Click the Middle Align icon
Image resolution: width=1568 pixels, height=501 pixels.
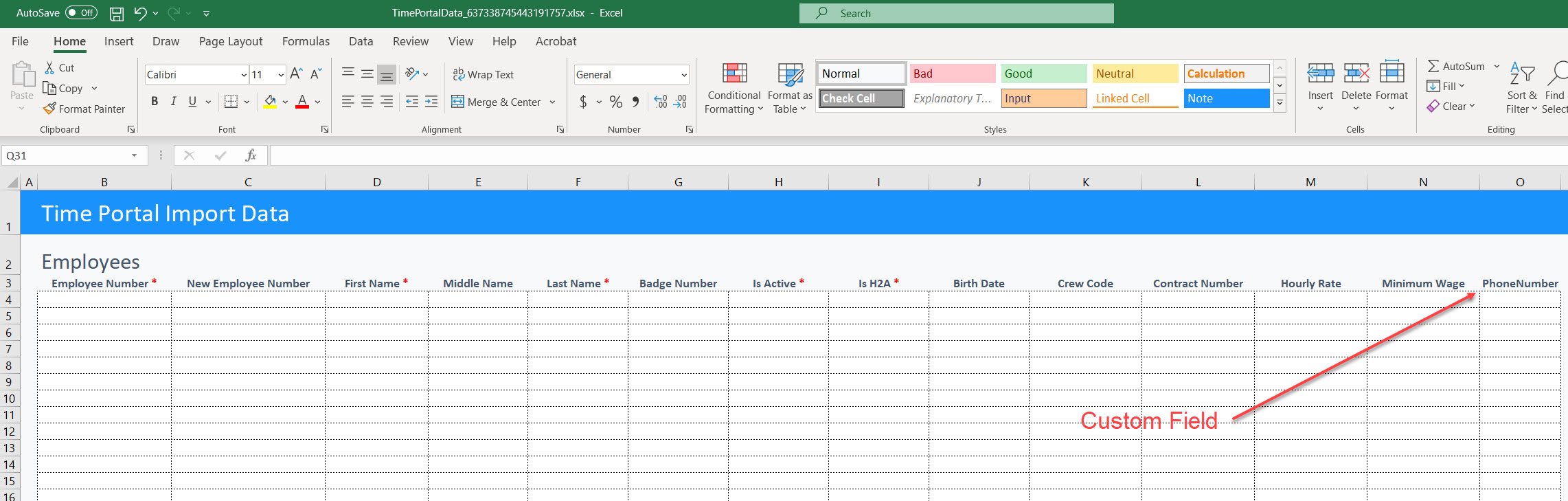367,74
